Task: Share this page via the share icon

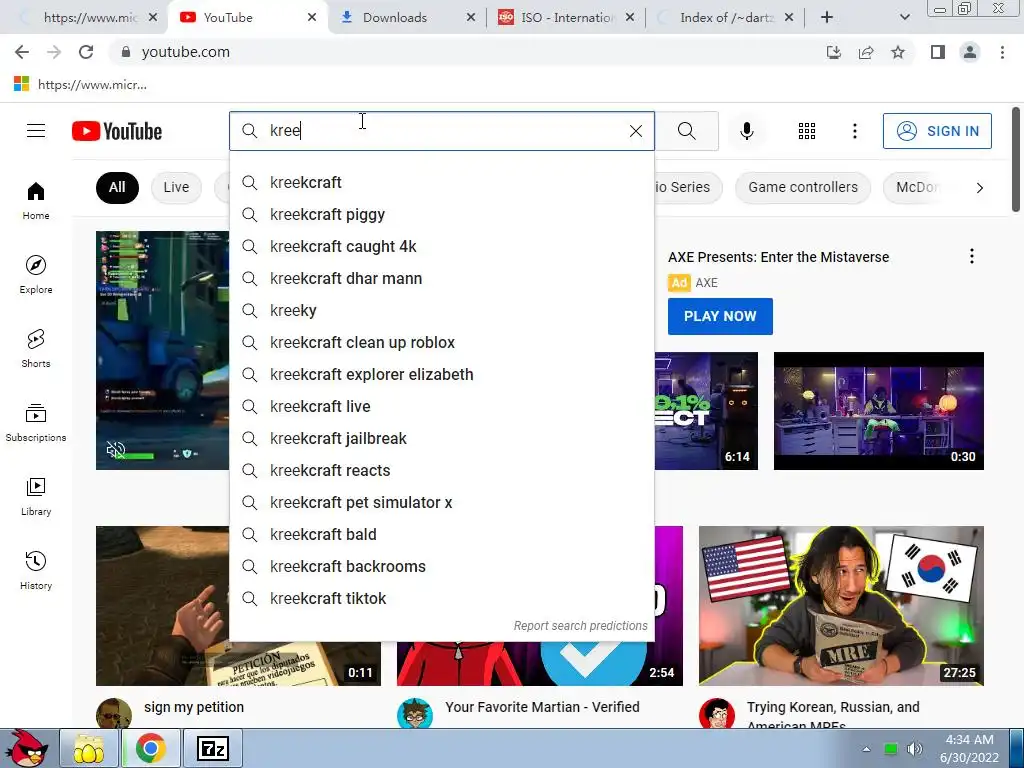Action: point(866,52)
